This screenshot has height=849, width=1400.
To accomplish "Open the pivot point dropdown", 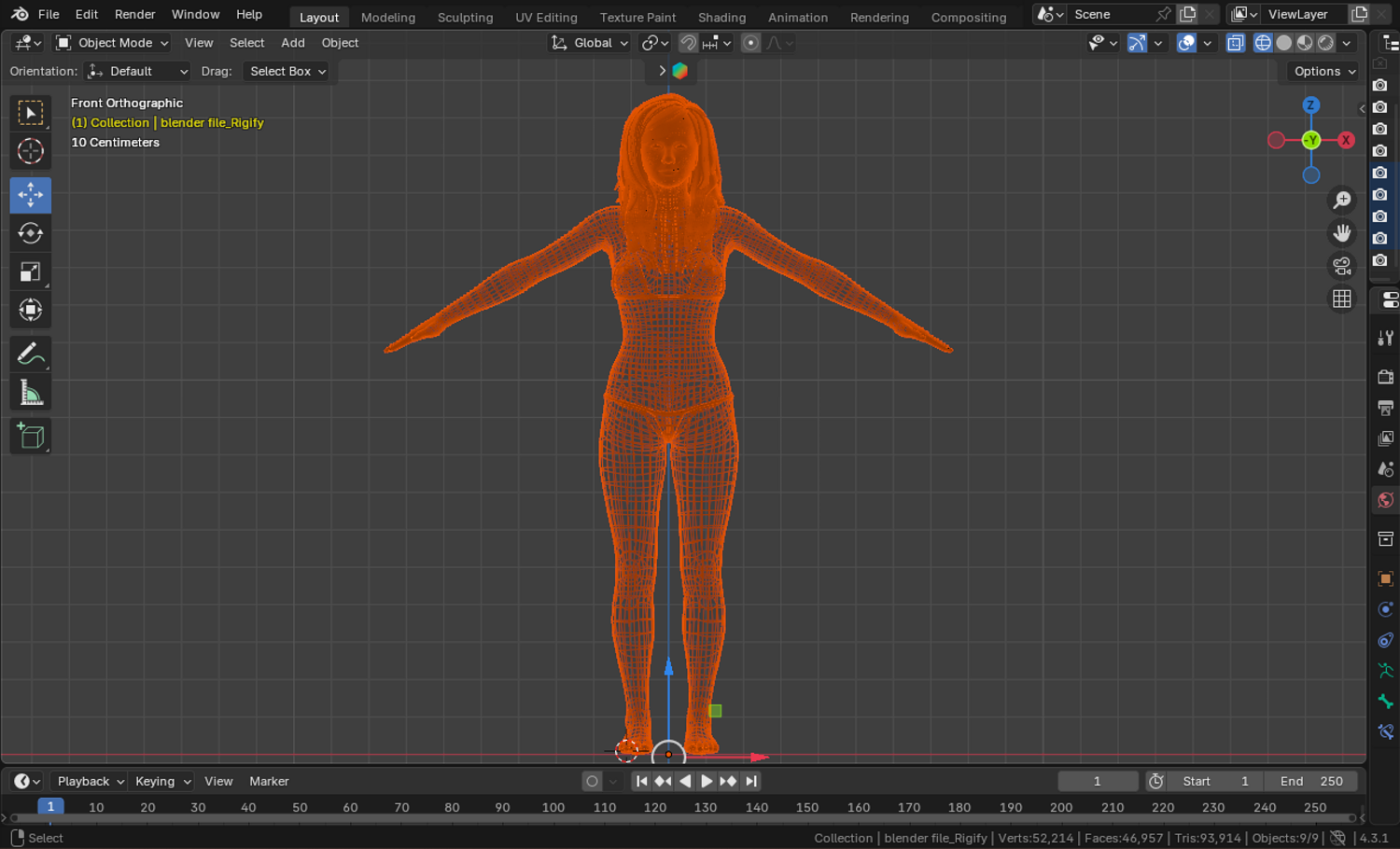I will (655, 43).
